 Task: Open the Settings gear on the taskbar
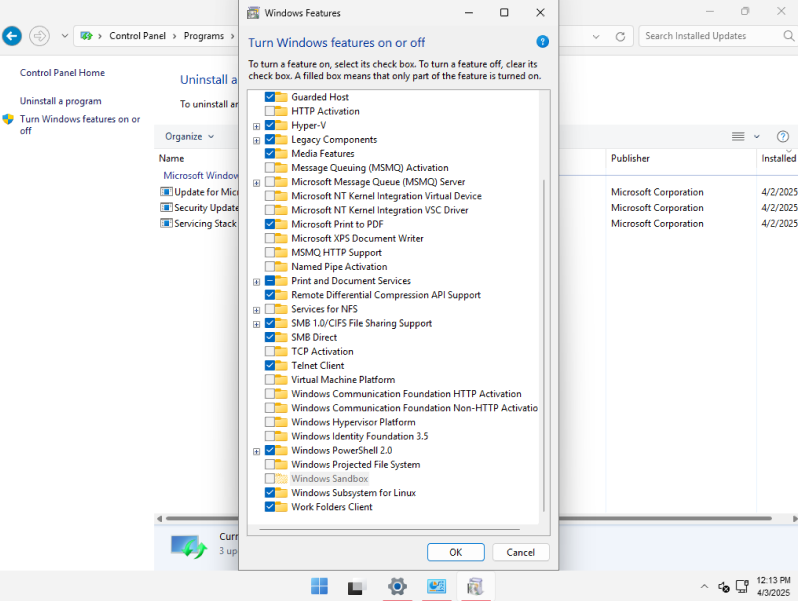(x=397, y=586)
